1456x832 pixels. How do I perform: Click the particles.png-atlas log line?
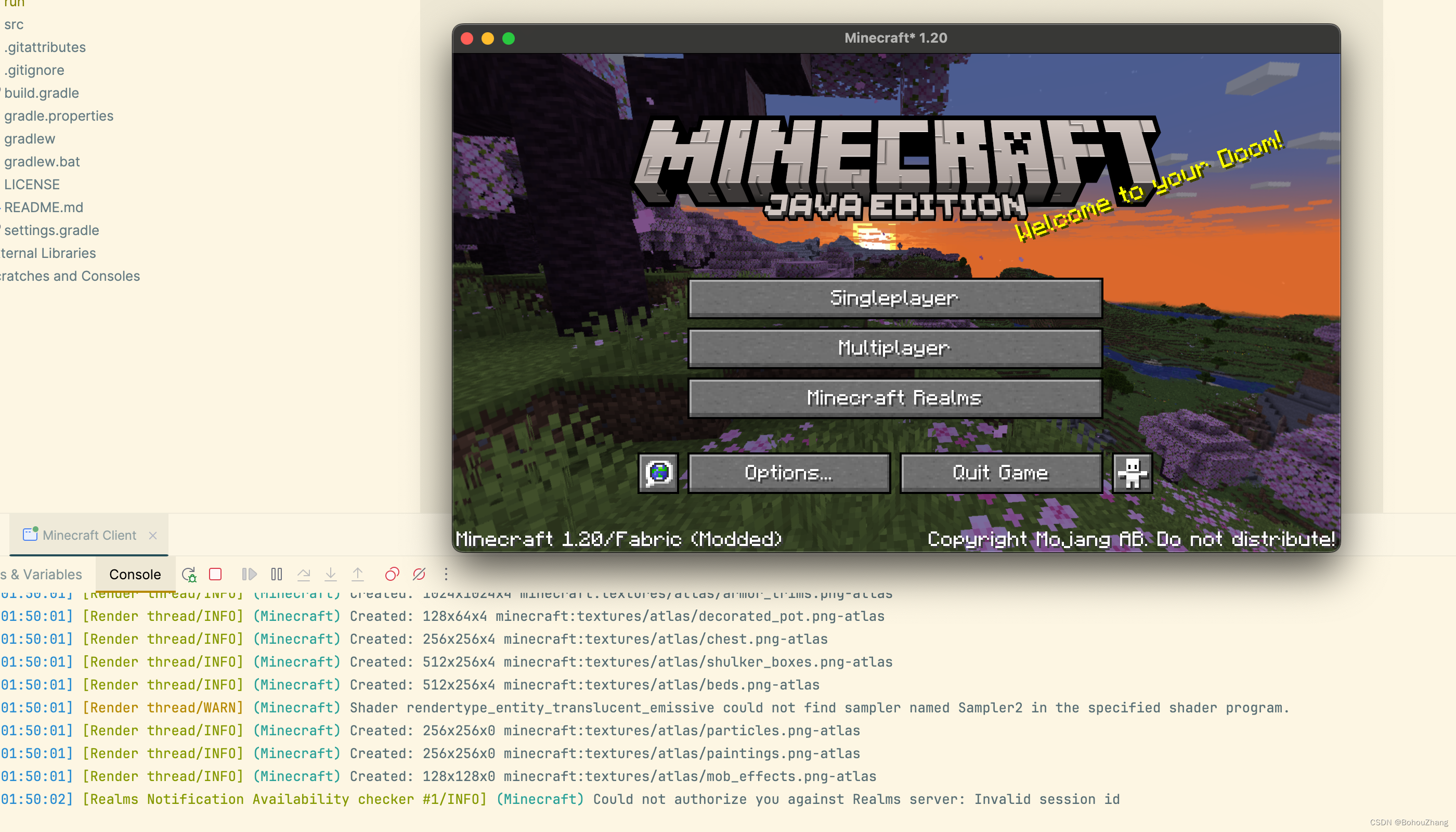pos(430,731)
